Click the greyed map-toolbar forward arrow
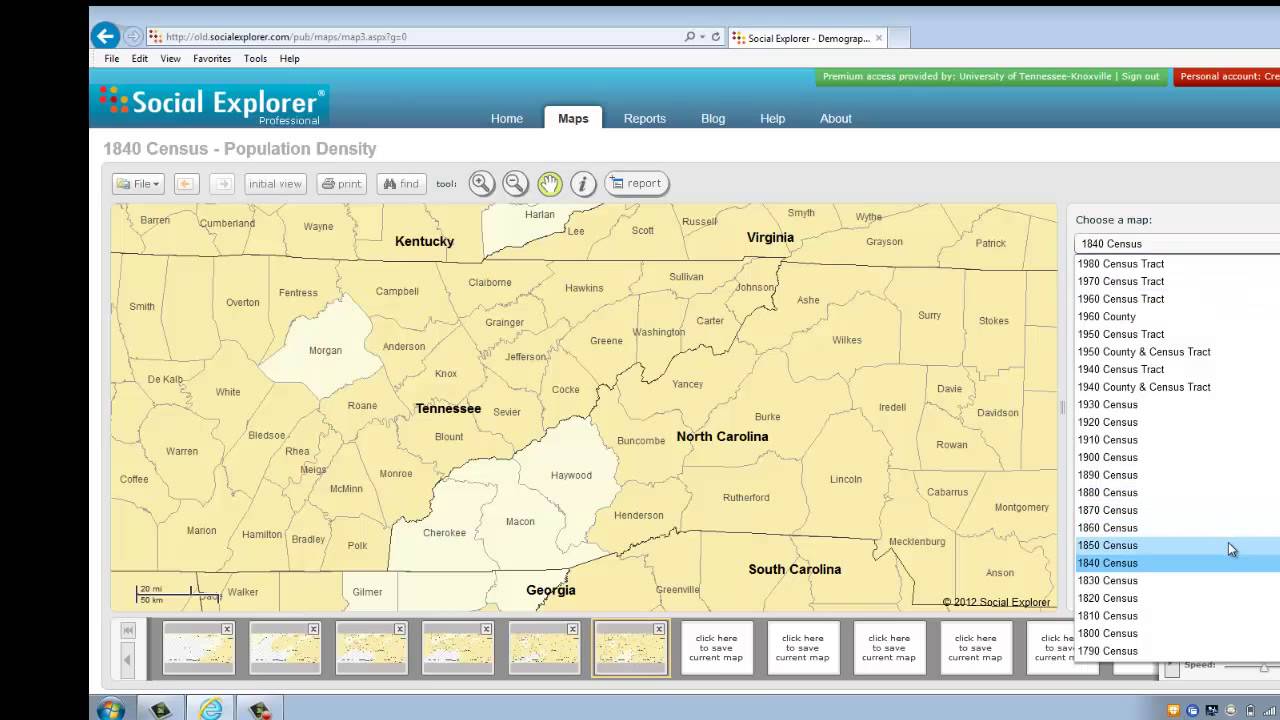The height and width of the screenshot is (720, 1280). (222, 184)
